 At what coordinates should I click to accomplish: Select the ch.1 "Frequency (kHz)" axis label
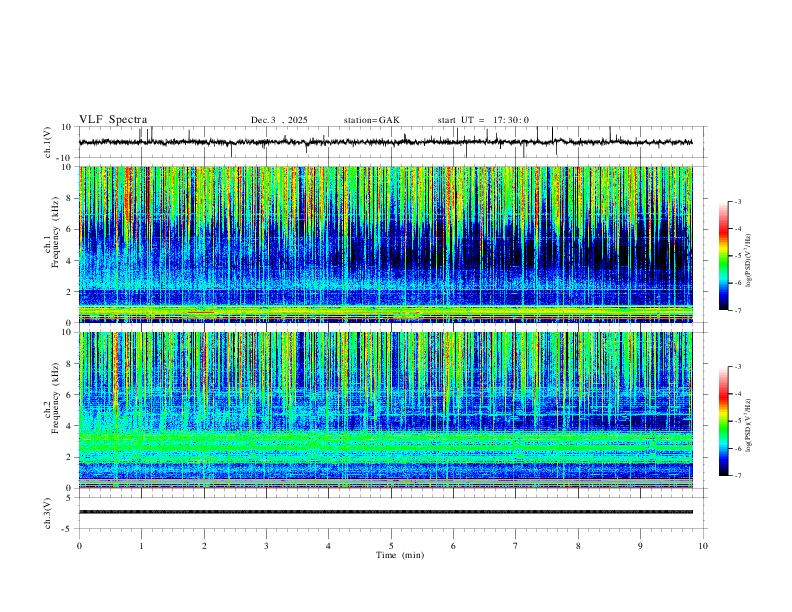point(55,231)
